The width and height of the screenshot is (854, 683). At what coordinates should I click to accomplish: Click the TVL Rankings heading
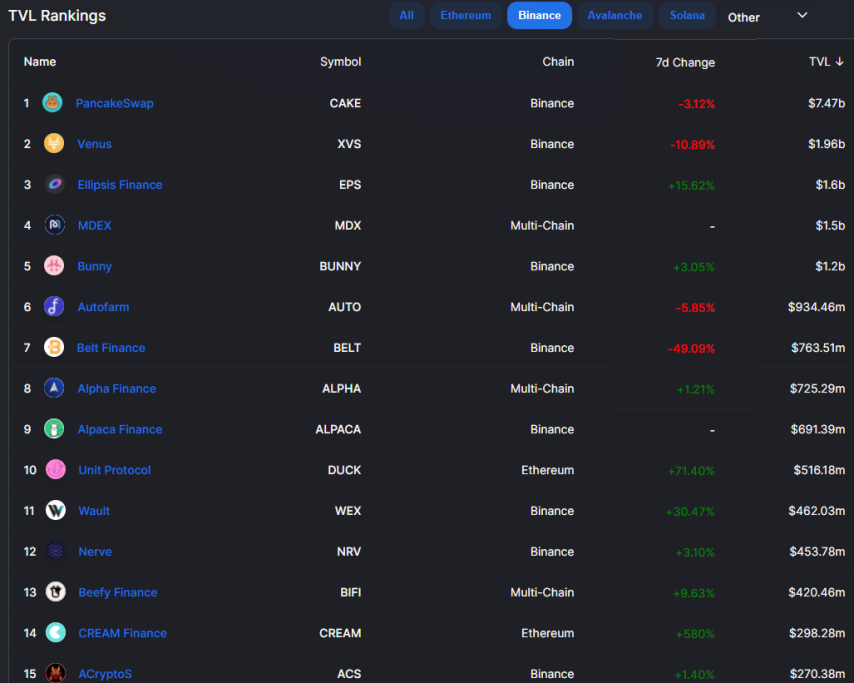(57, 15)
